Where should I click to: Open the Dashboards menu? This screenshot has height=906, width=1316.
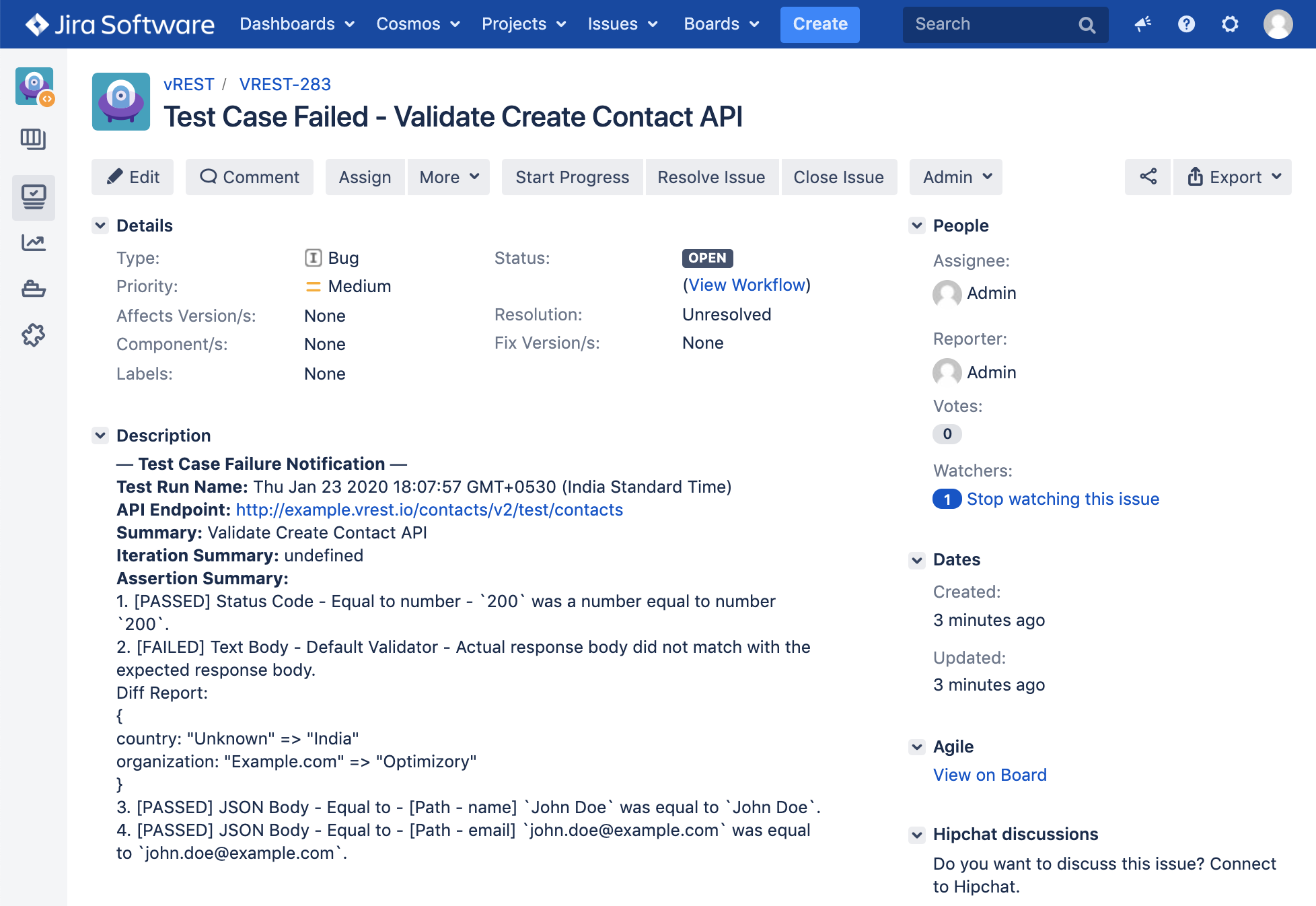[x=297, y=24]
